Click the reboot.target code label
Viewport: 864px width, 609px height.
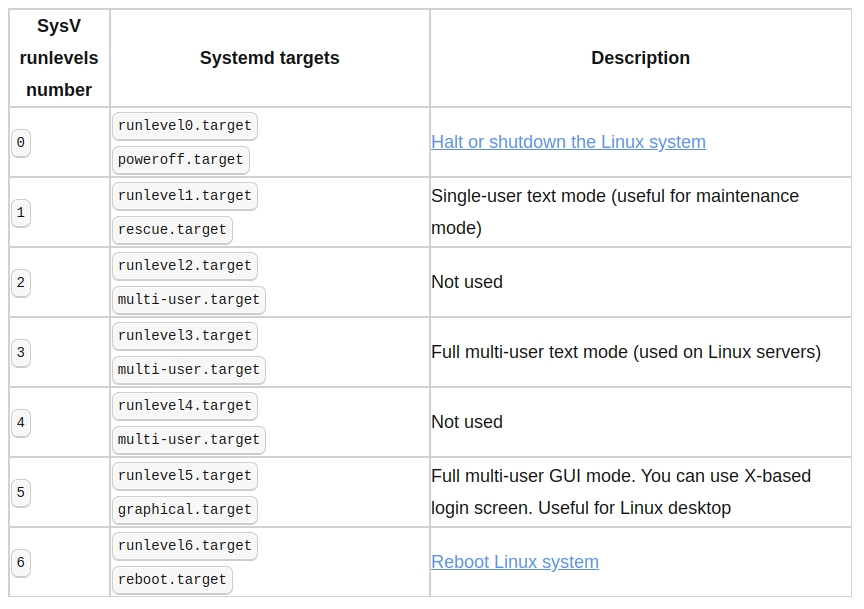pos(172,580)
